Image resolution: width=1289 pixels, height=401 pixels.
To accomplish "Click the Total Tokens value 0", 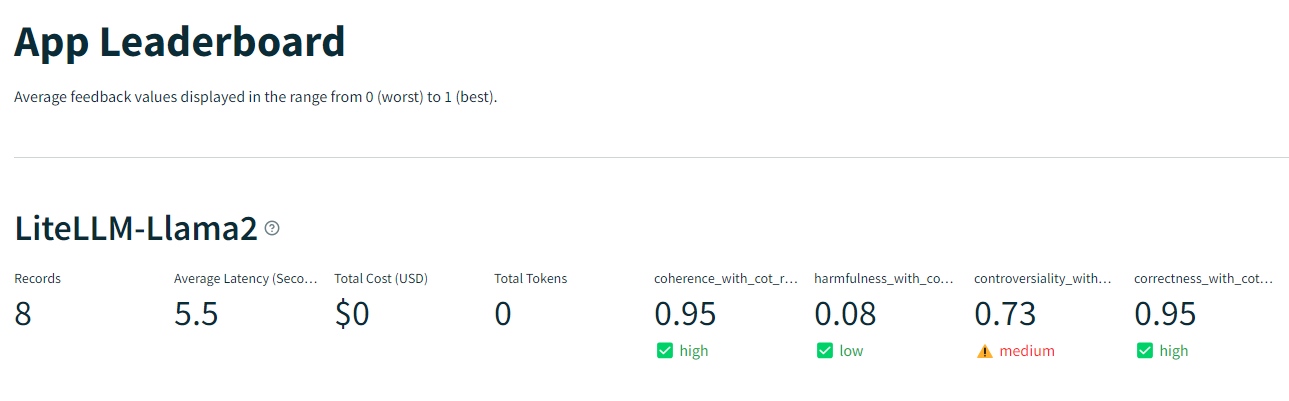I will click(503, 314).
